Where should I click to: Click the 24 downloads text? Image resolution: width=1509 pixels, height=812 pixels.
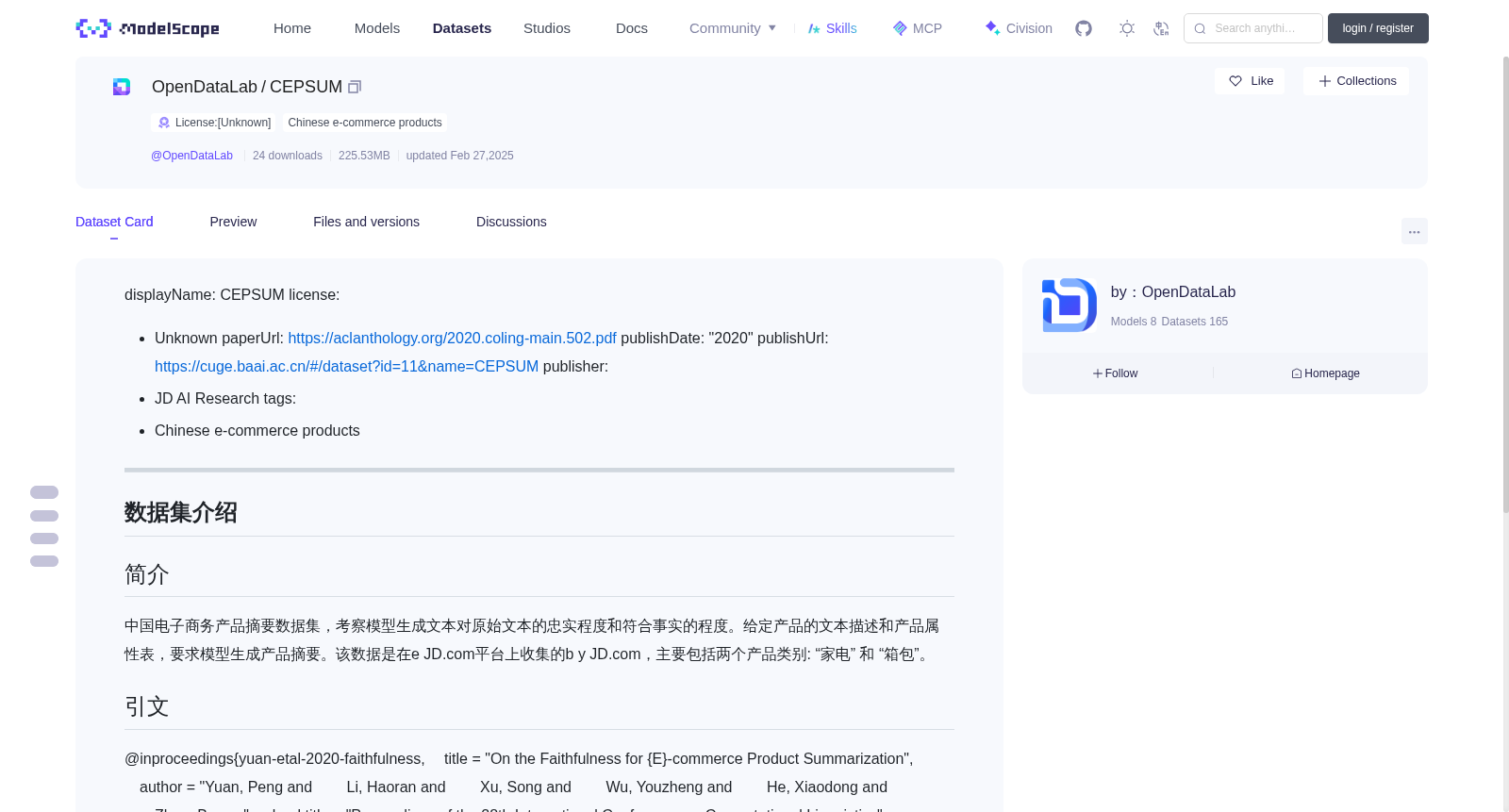pyautogui.click(x=288, y=156)
